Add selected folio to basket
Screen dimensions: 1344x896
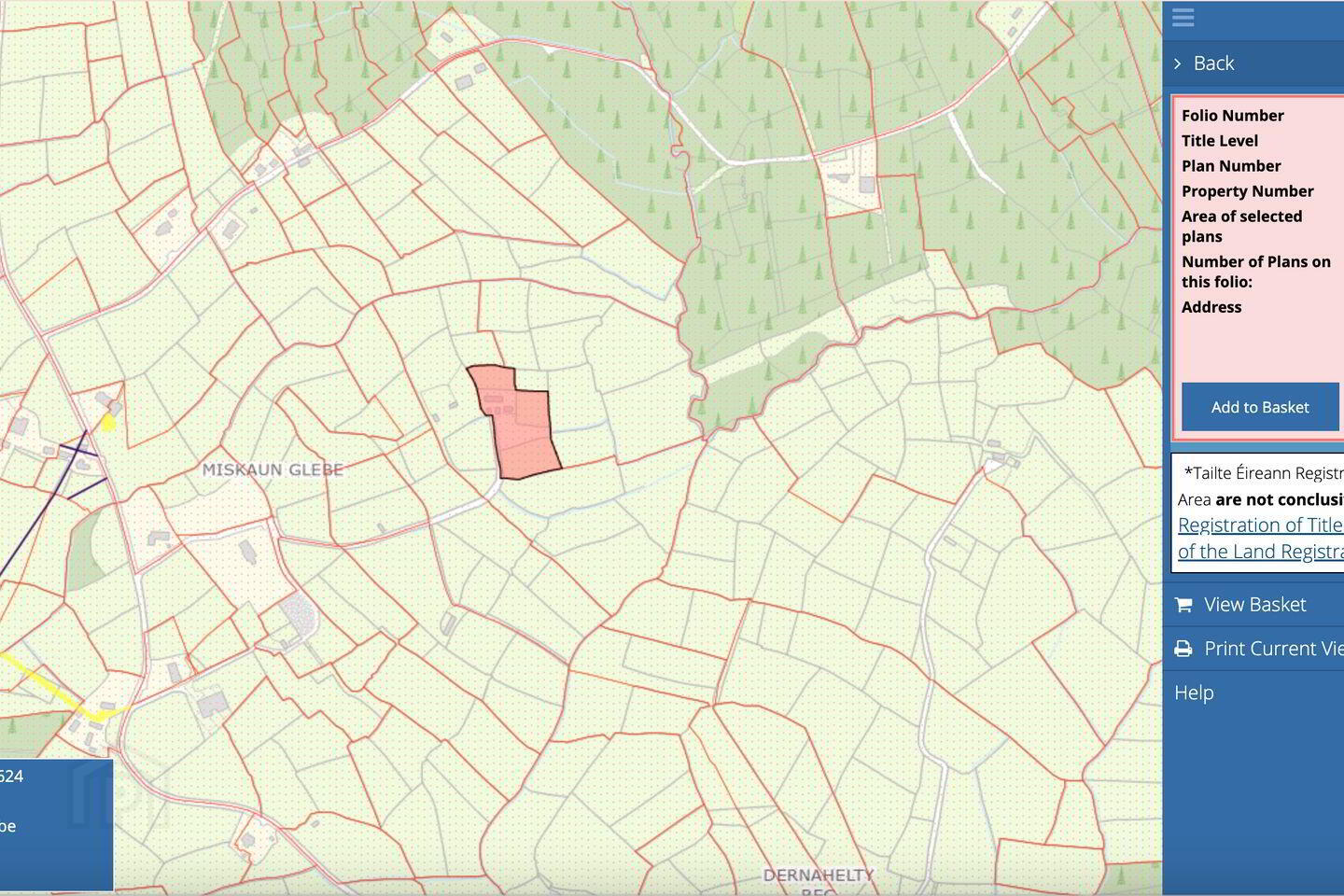point(1260,407)
